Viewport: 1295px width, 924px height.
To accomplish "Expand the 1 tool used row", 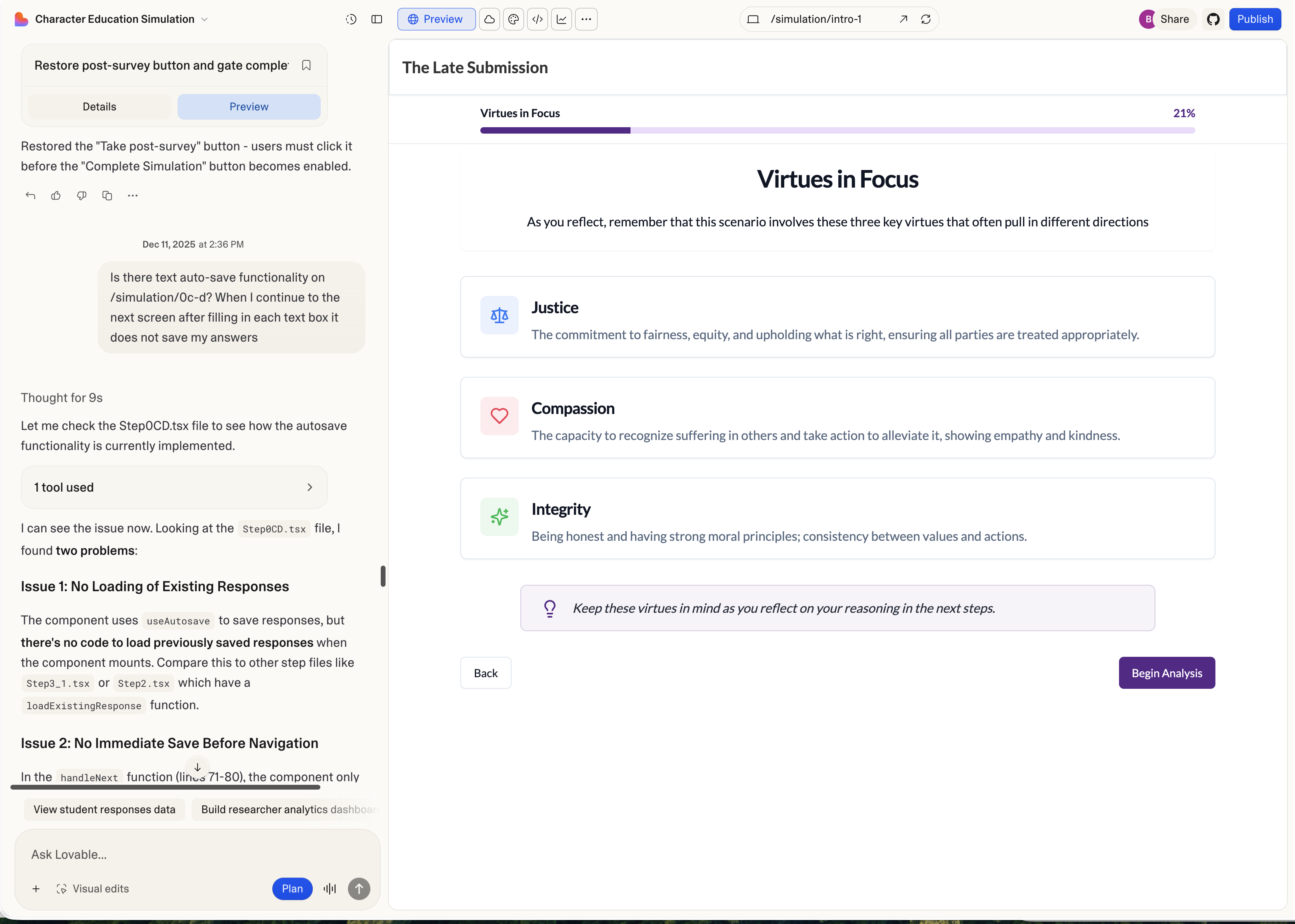I will (x=174, y=488).
